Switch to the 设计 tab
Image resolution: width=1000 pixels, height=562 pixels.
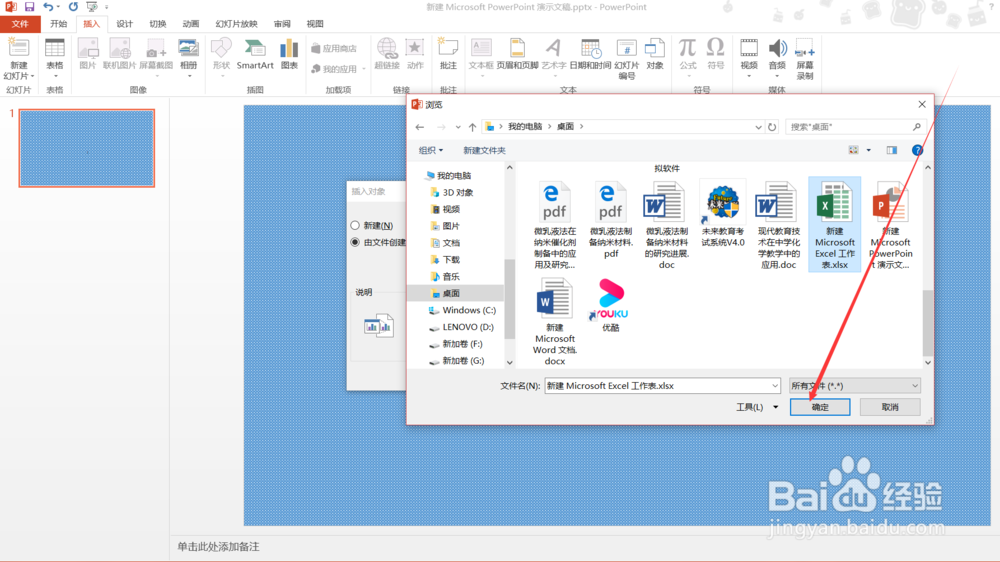coord(124,24)
